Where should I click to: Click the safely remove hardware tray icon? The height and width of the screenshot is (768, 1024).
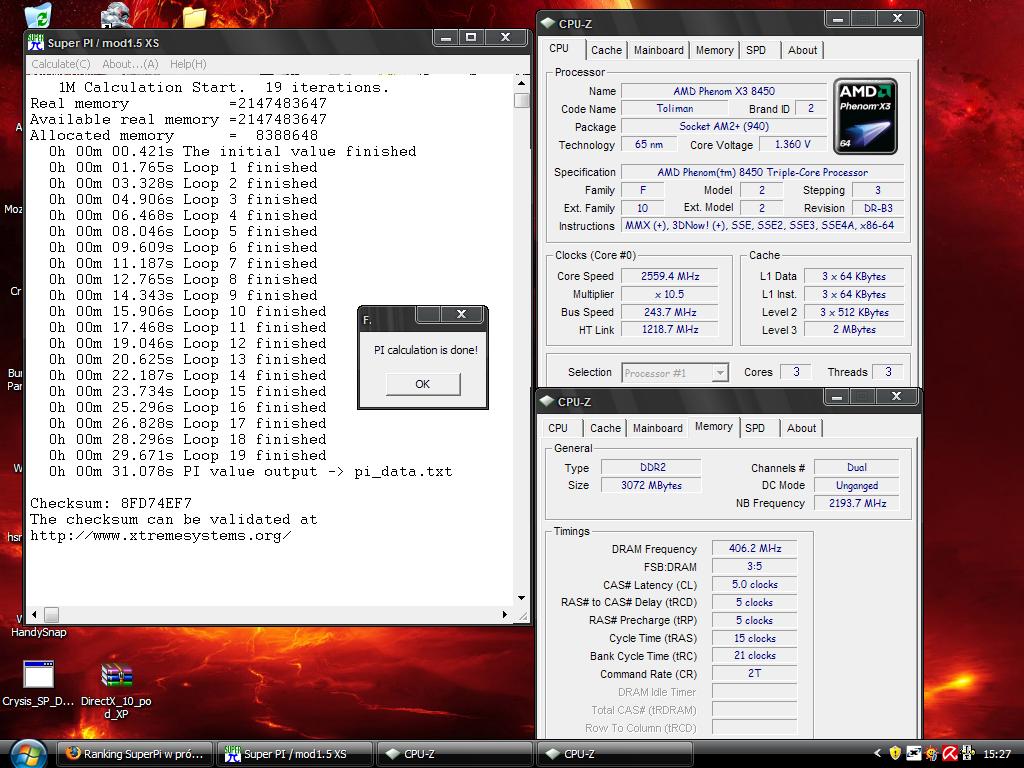[x=968, y=753]
